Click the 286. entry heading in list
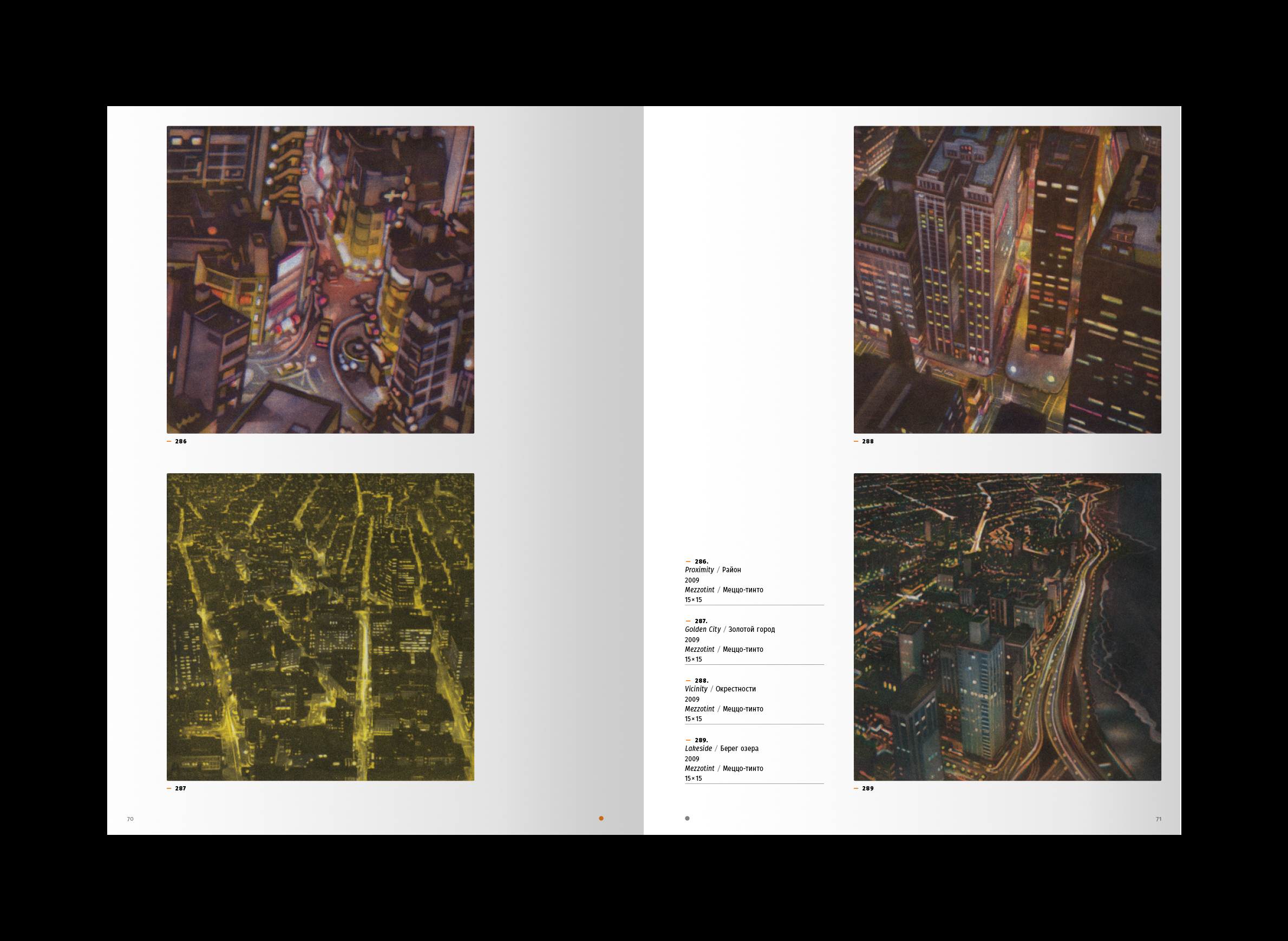The image size is (1288, 941). click(x=701, y=561)
